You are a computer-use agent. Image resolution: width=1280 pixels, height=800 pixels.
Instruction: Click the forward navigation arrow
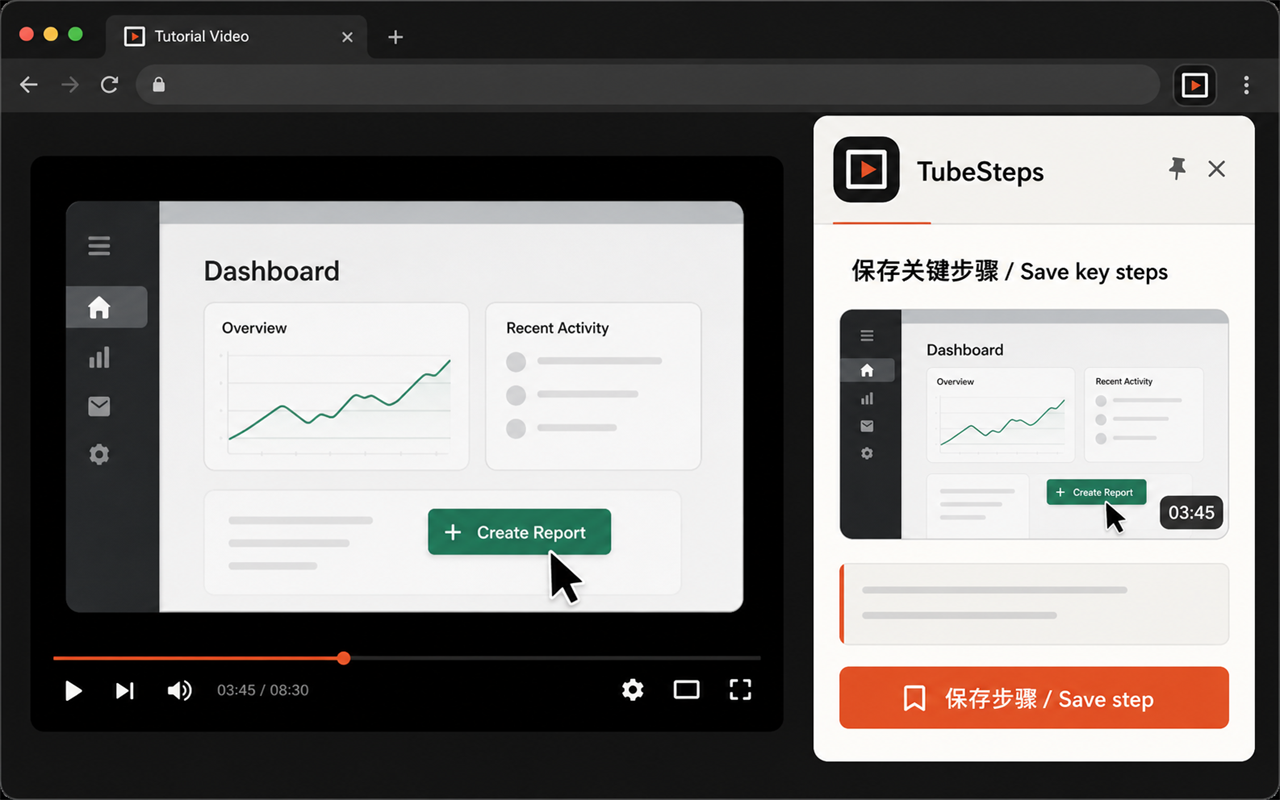click(70, 85)
